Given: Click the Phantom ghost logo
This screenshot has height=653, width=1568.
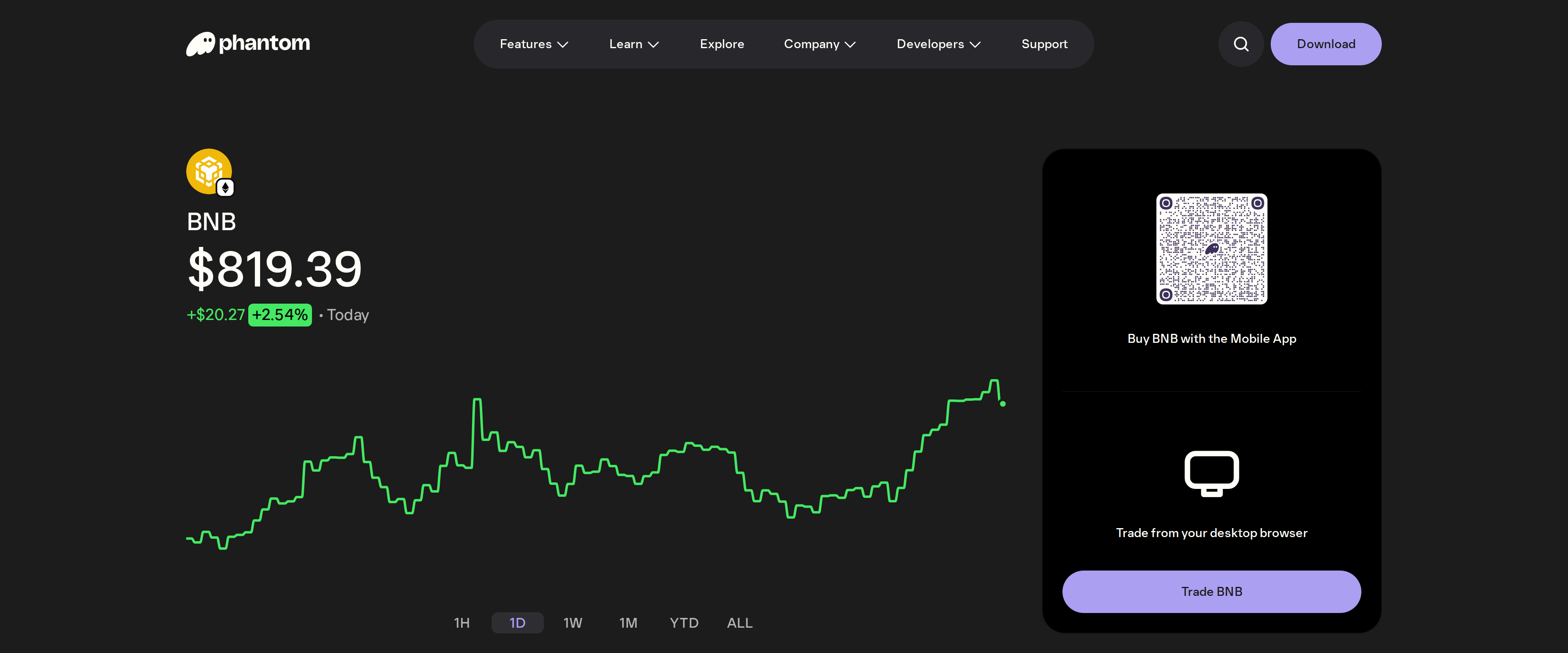Looking at the screenshot, I should coord(248,44).
